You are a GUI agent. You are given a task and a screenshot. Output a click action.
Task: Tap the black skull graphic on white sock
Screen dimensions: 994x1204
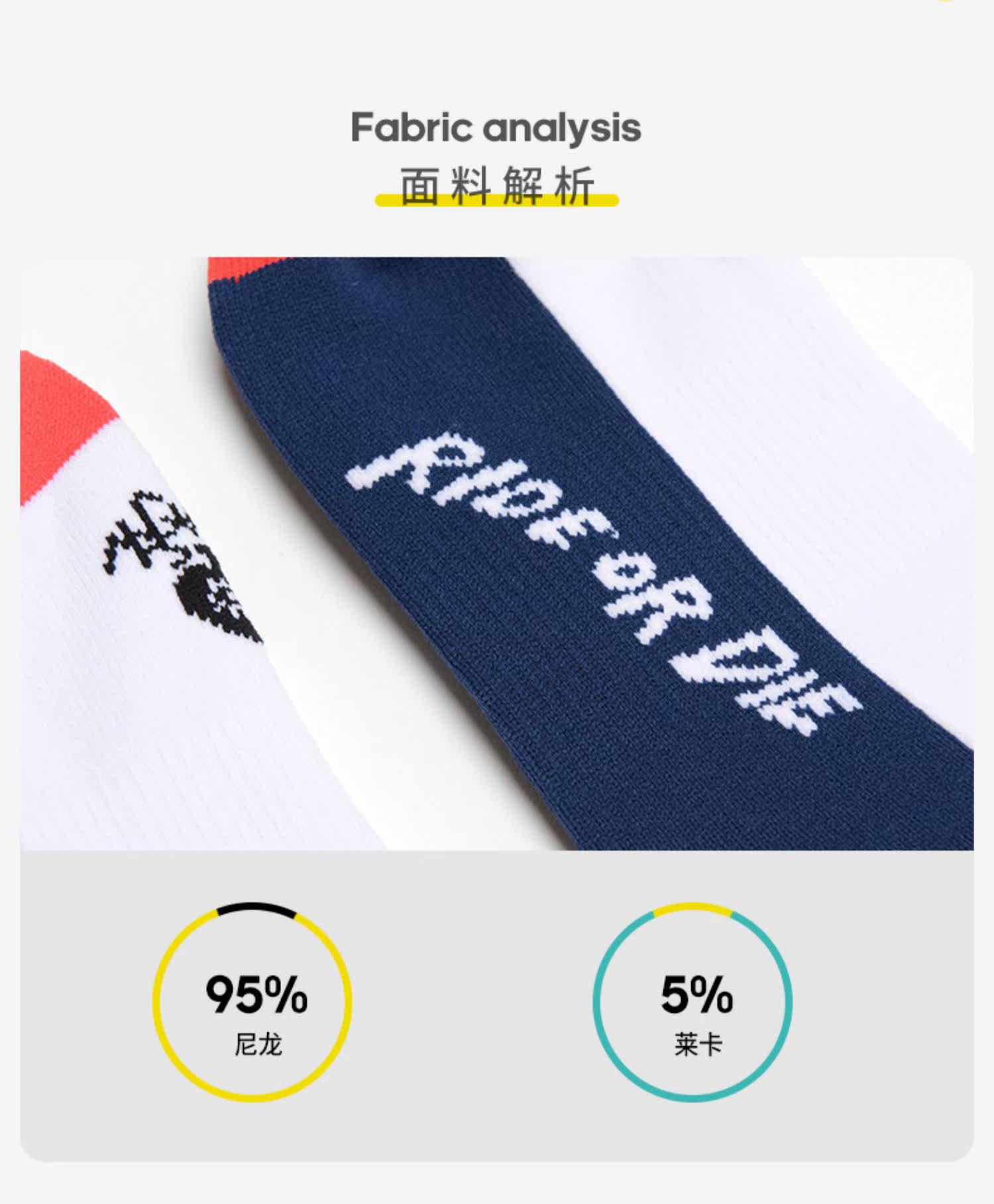[x=181, y=568]
